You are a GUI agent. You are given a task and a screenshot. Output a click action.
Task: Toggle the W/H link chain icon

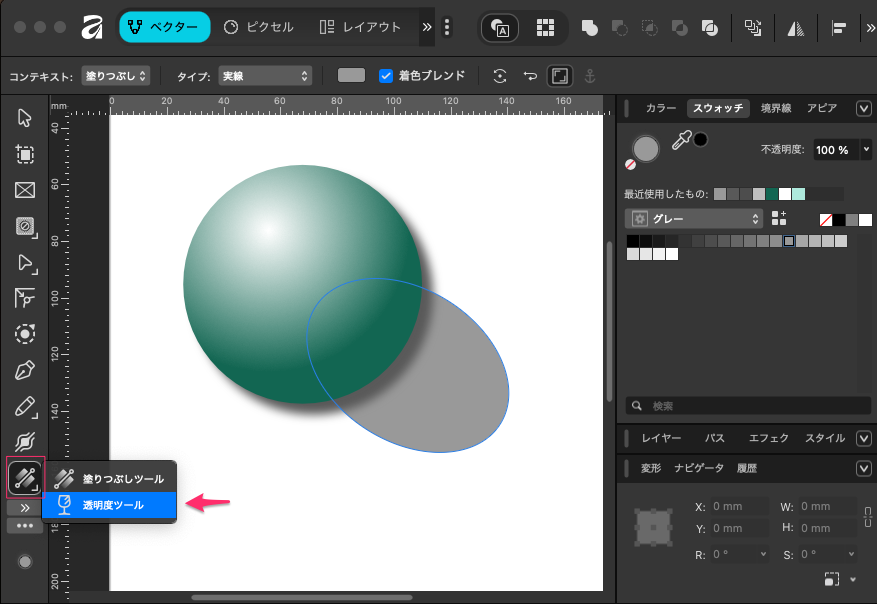coord(866,517)
